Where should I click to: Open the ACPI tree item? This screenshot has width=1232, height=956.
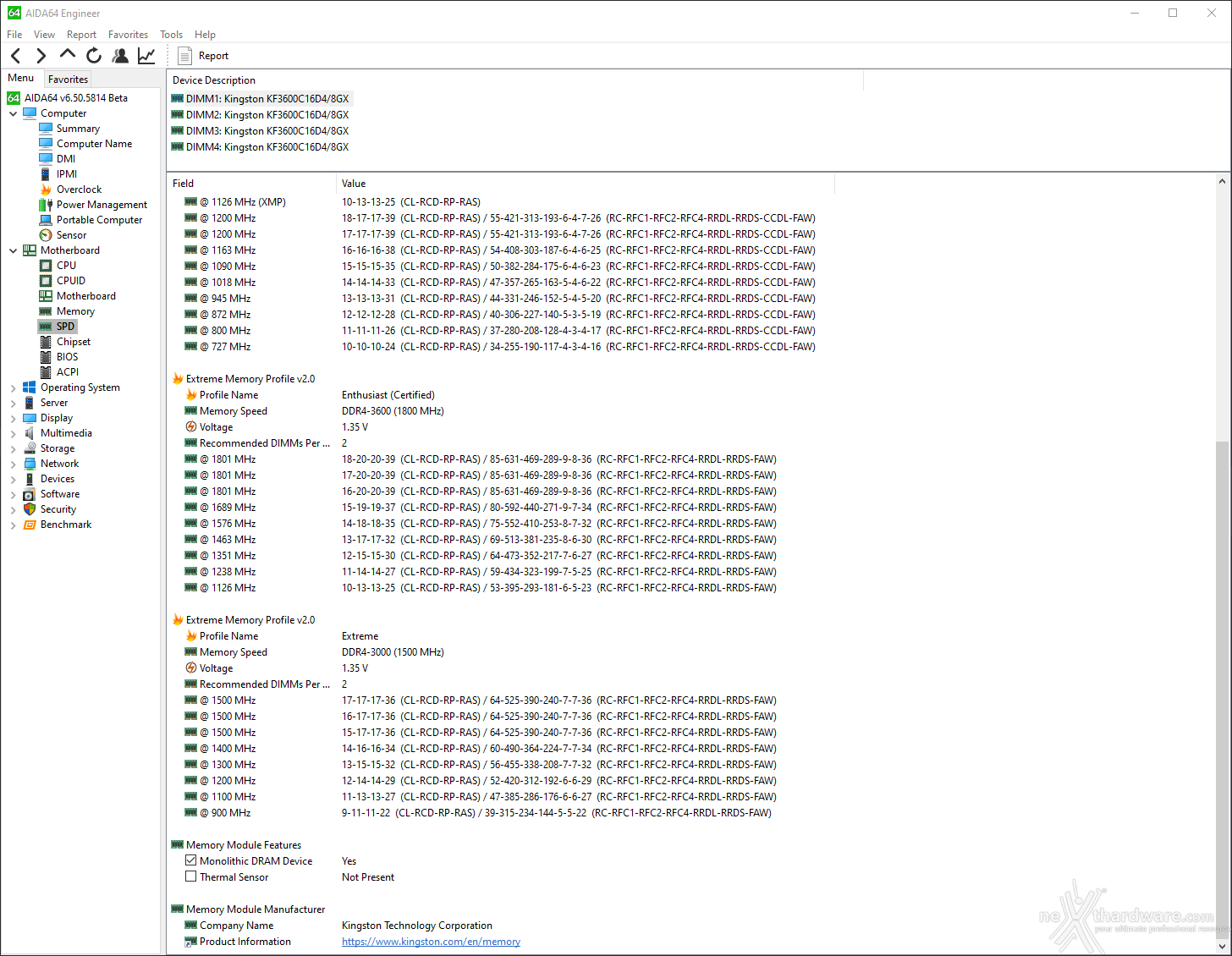click(x=68, y=372)
